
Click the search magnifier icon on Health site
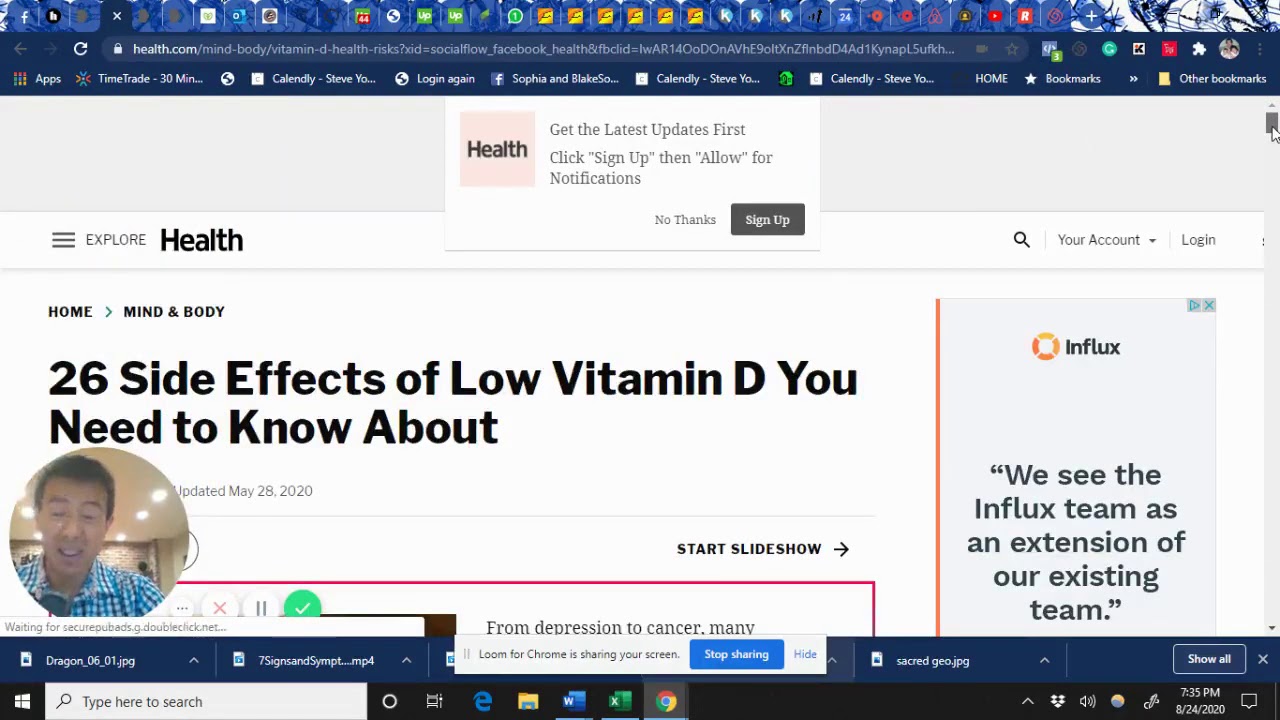pos(1021,240)
